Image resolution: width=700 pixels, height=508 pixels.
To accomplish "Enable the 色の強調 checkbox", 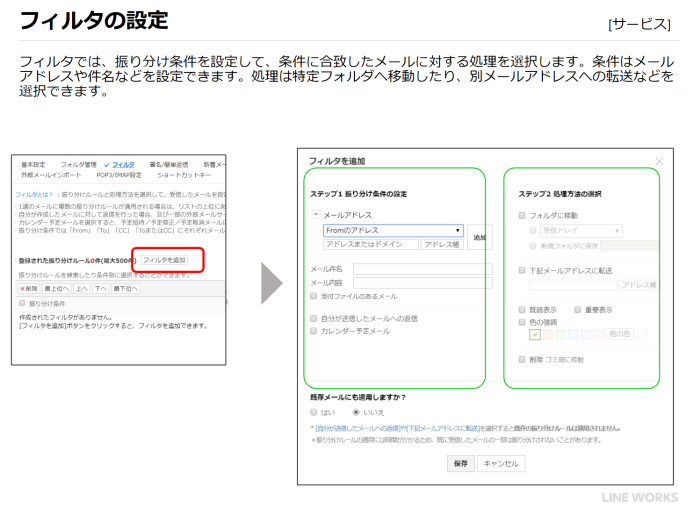I will click(x=522, y=322).
